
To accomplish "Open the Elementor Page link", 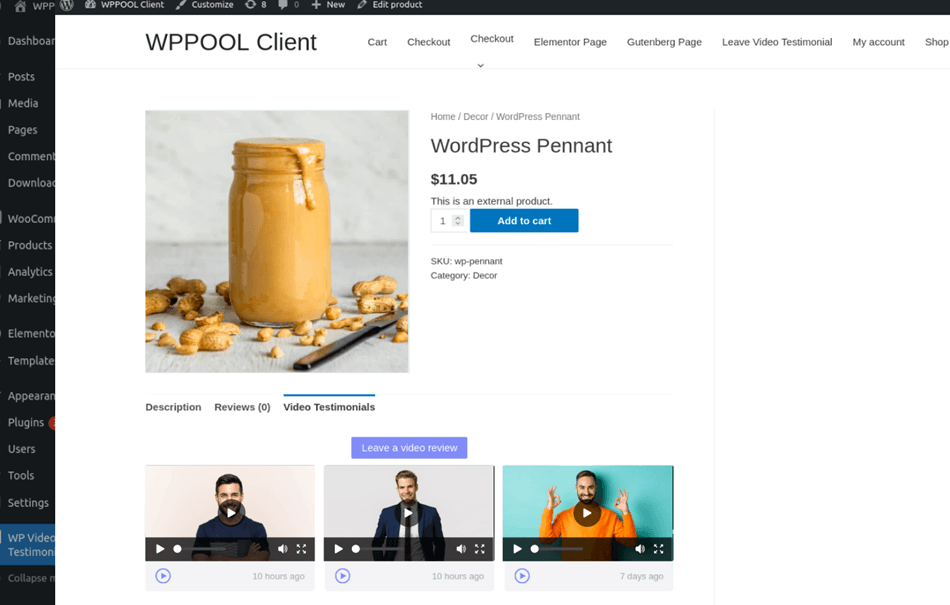I will (x=570, y=42).
